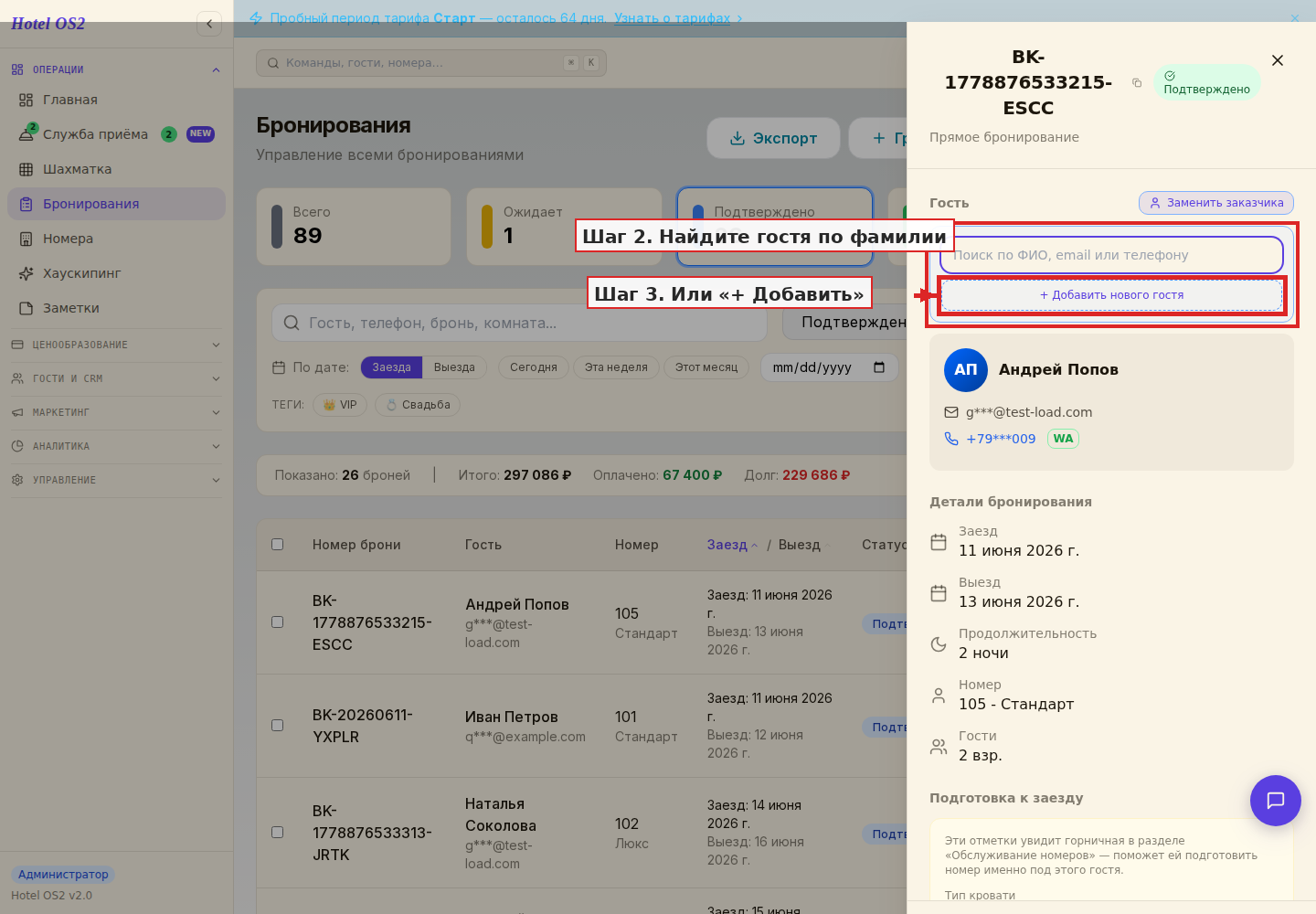Screen dimensions: 1316x914
Task: Collapse the ОПЕРАЦИИ section
Action: pyautogui.click(x=116, y=69)
